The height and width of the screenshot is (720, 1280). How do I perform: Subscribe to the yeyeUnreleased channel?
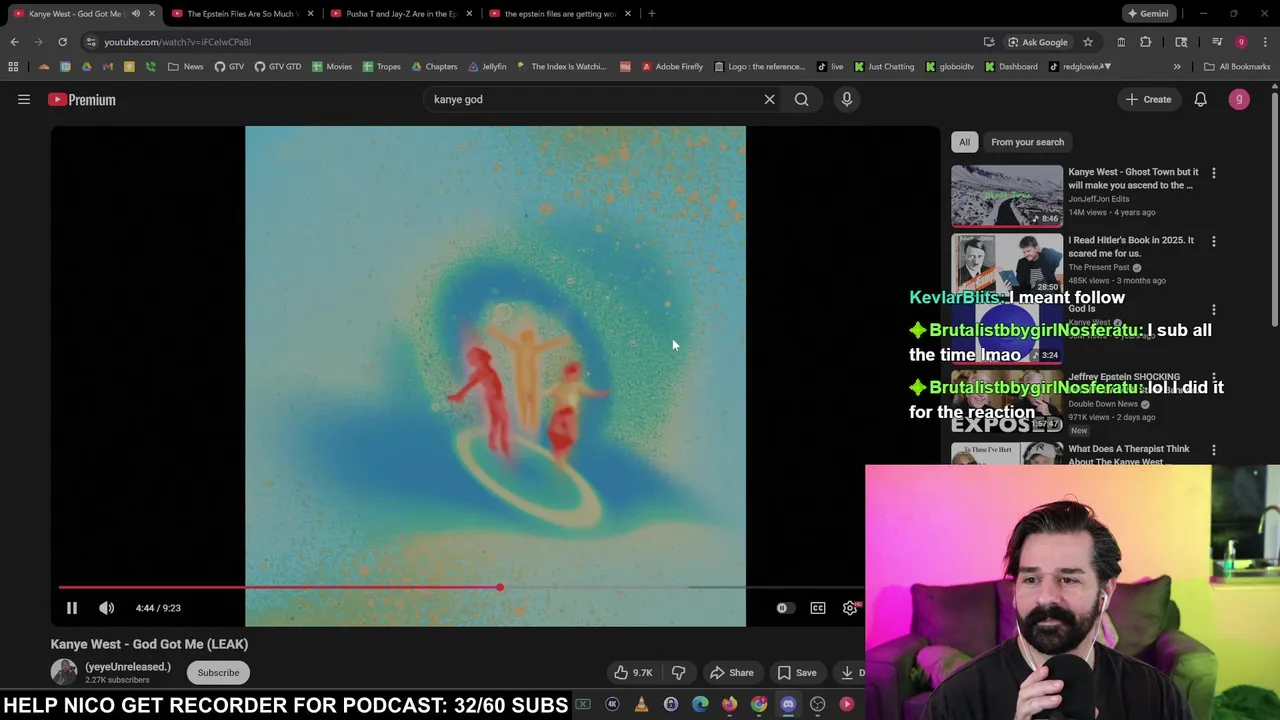click(218, 673)
